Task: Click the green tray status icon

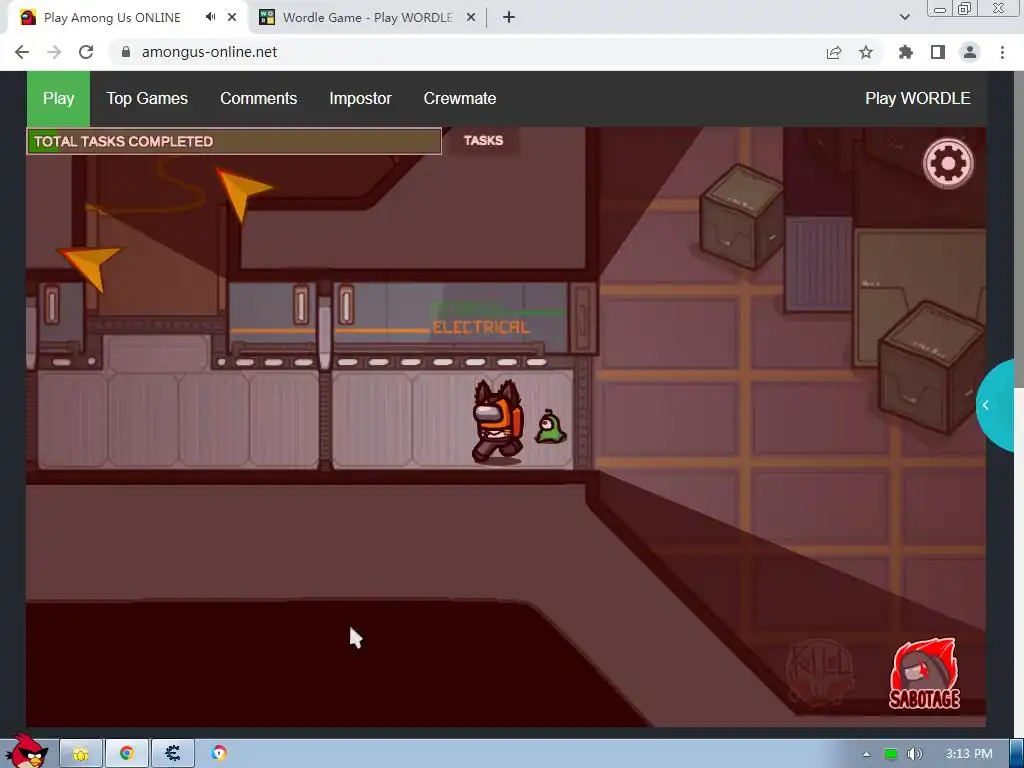Action: 891,754
